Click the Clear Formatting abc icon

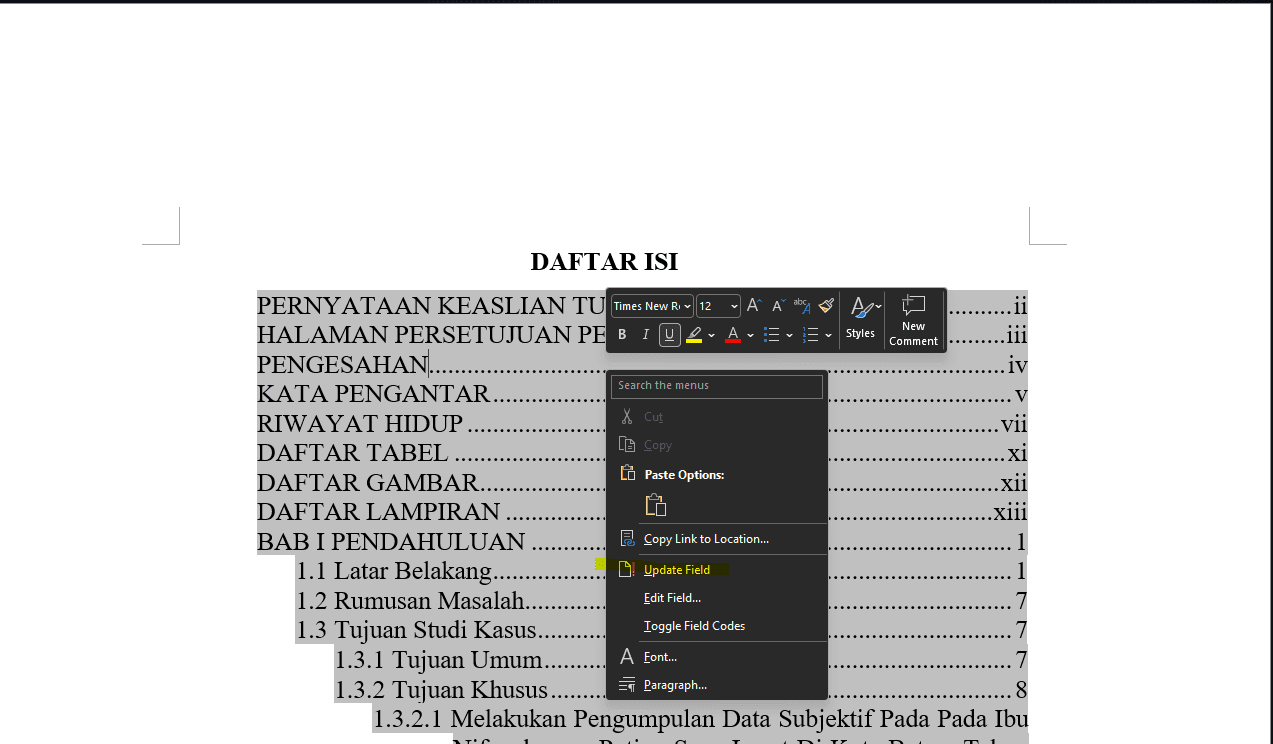point(802,306)
